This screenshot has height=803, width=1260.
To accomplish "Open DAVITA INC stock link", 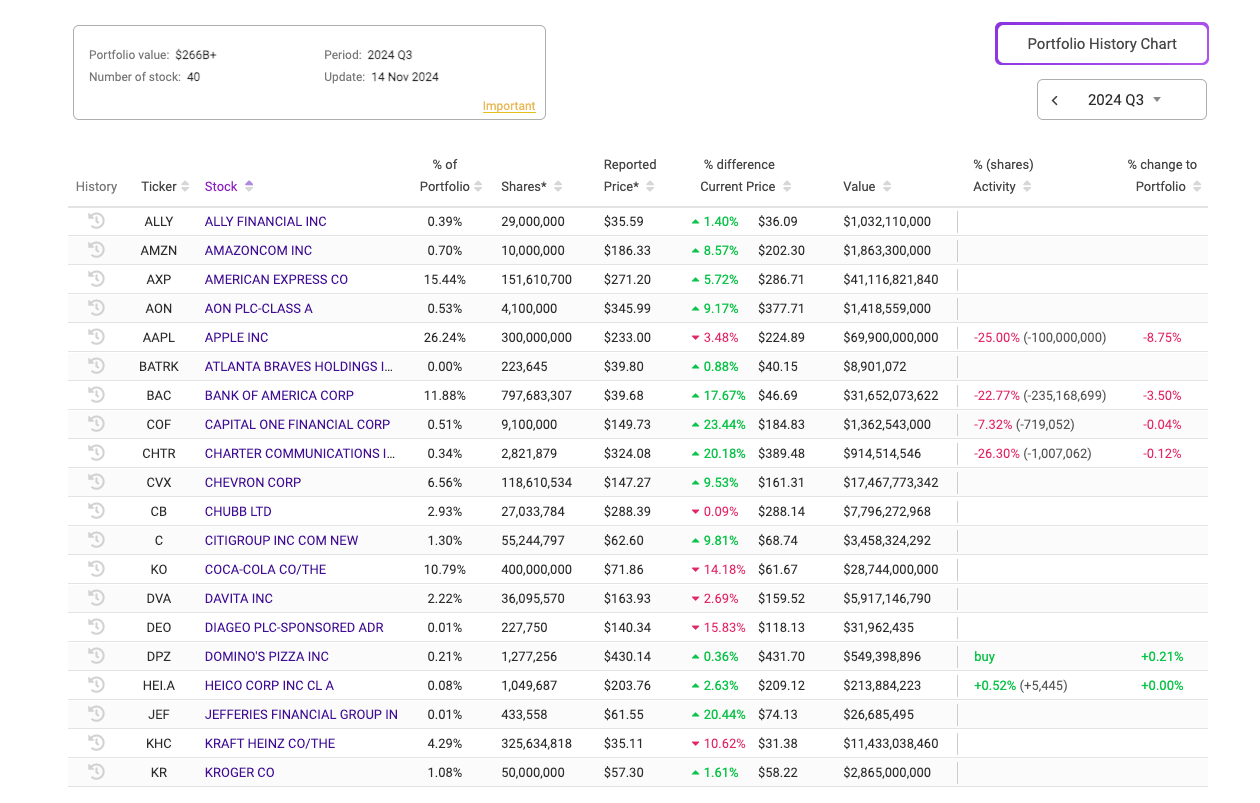I will click(239, 598).
